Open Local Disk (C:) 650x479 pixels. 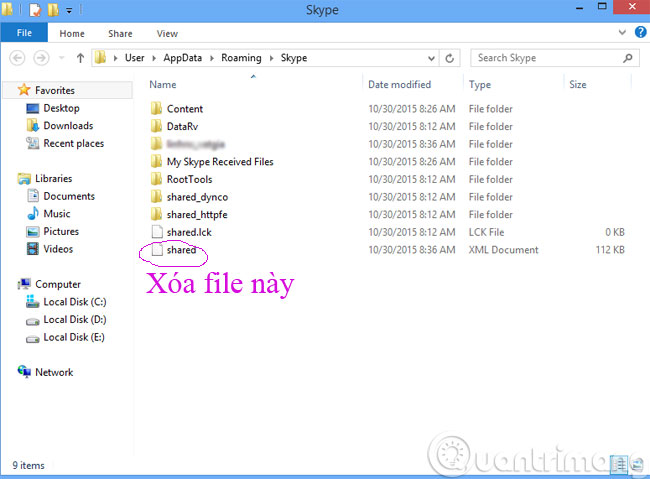tap(75, 302)
